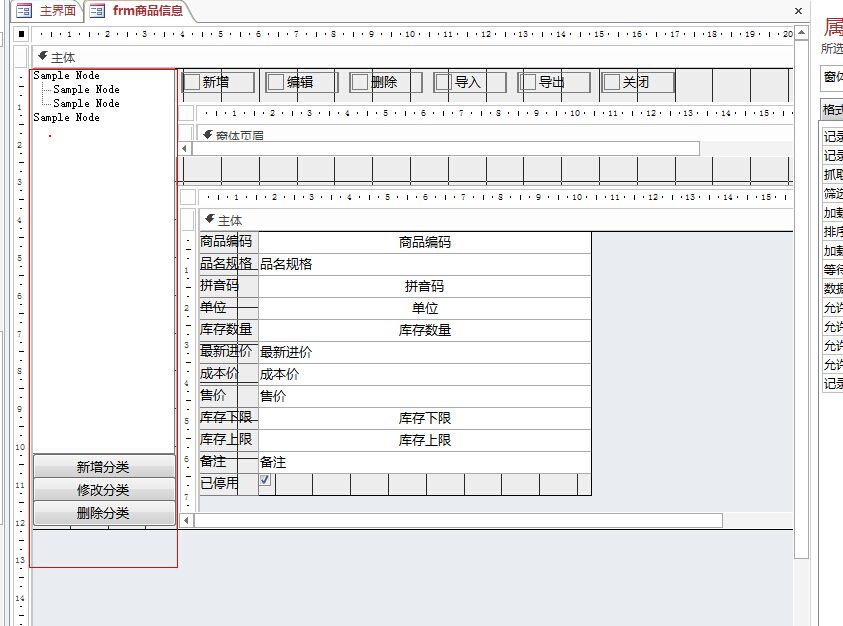Click the 删除分类 button

(103, 513)
